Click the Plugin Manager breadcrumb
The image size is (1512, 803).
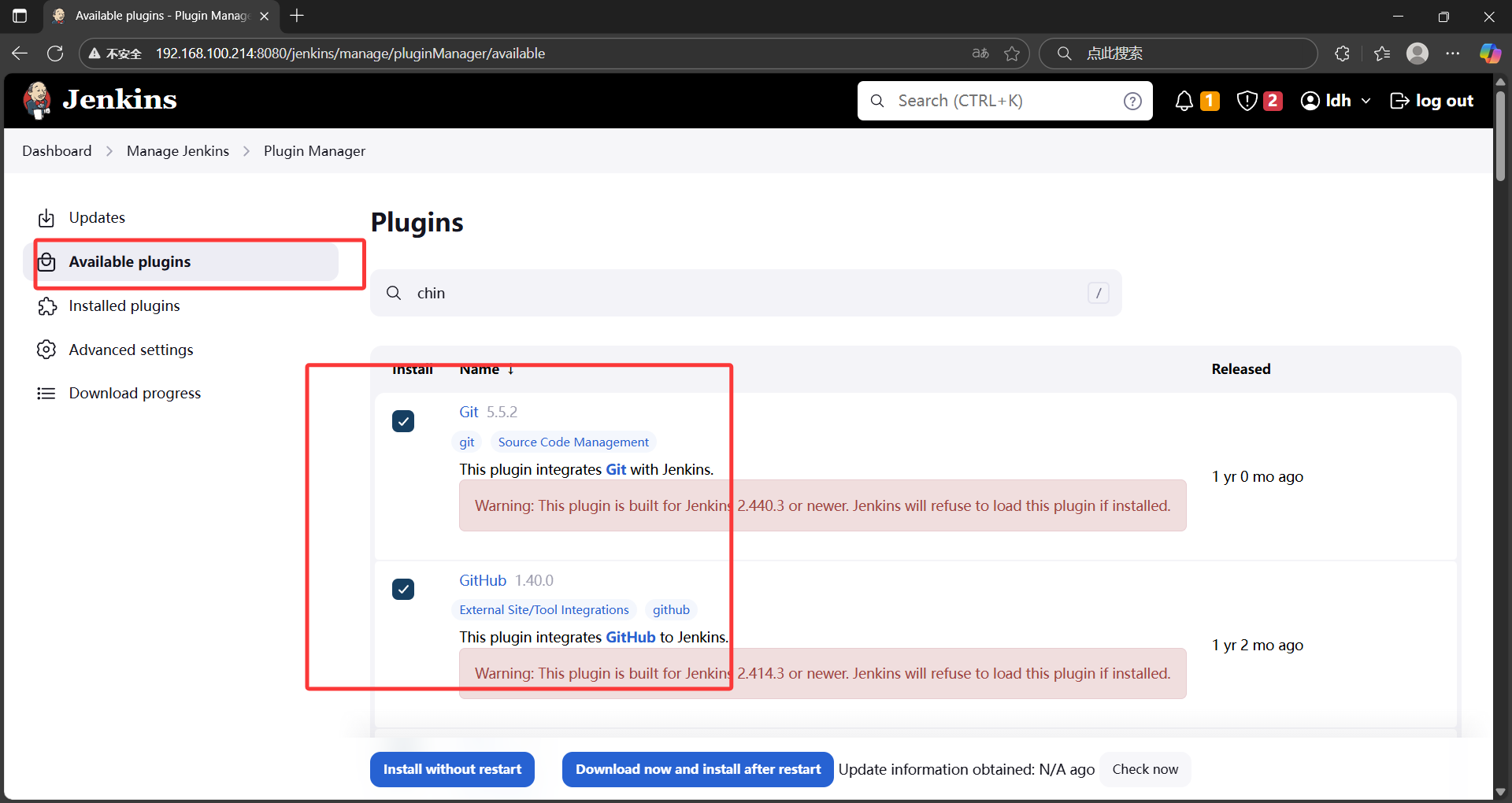point(314,151)
